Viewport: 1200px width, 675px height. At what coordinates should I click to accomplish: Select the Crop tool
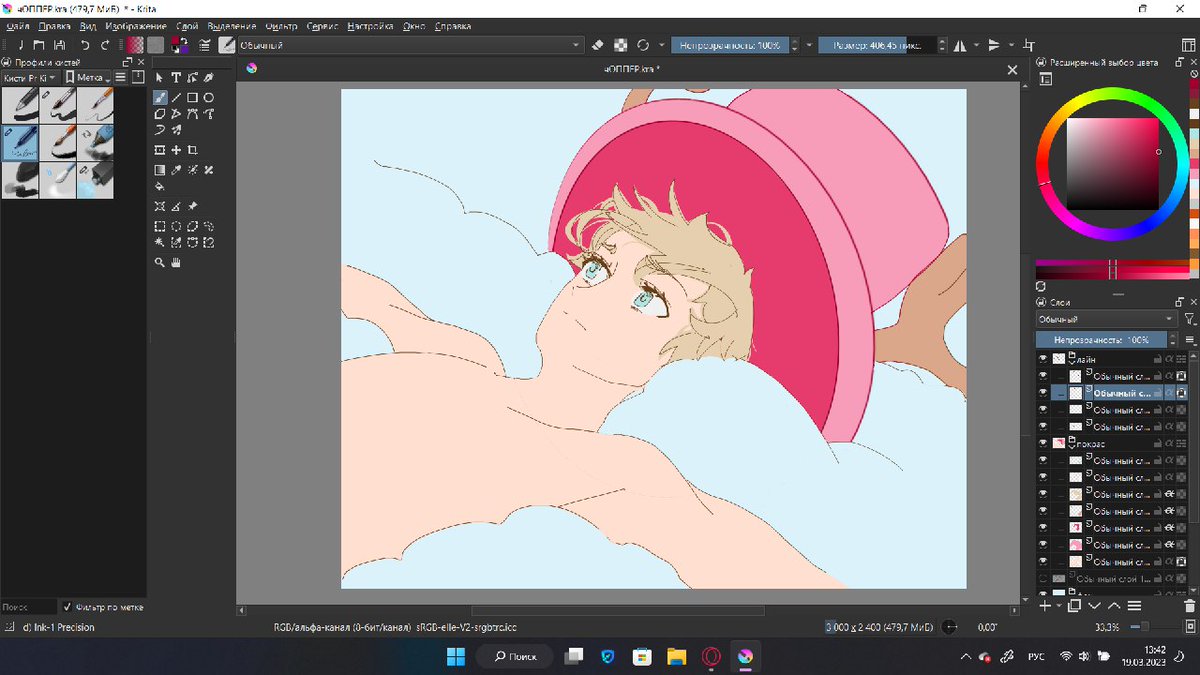[192, 150]
